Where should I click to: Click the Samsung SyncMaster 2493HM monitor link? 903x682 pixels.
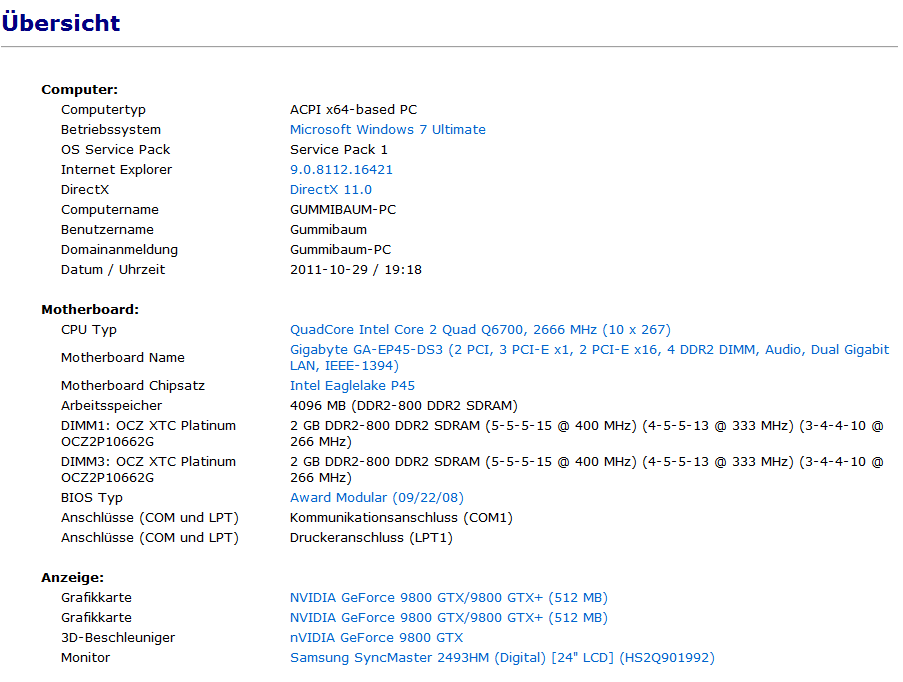[502, 658]
